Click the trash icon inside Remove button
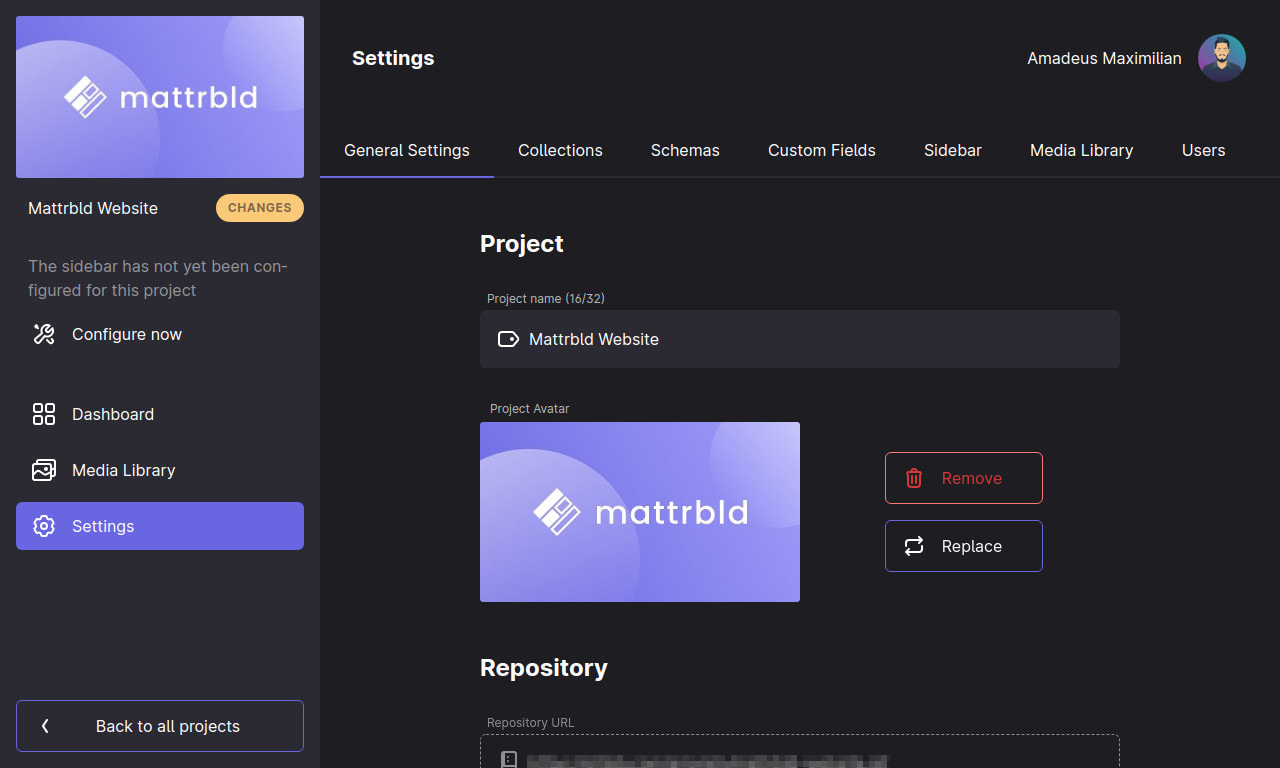 pyautogui.click(x=914, y=478)
